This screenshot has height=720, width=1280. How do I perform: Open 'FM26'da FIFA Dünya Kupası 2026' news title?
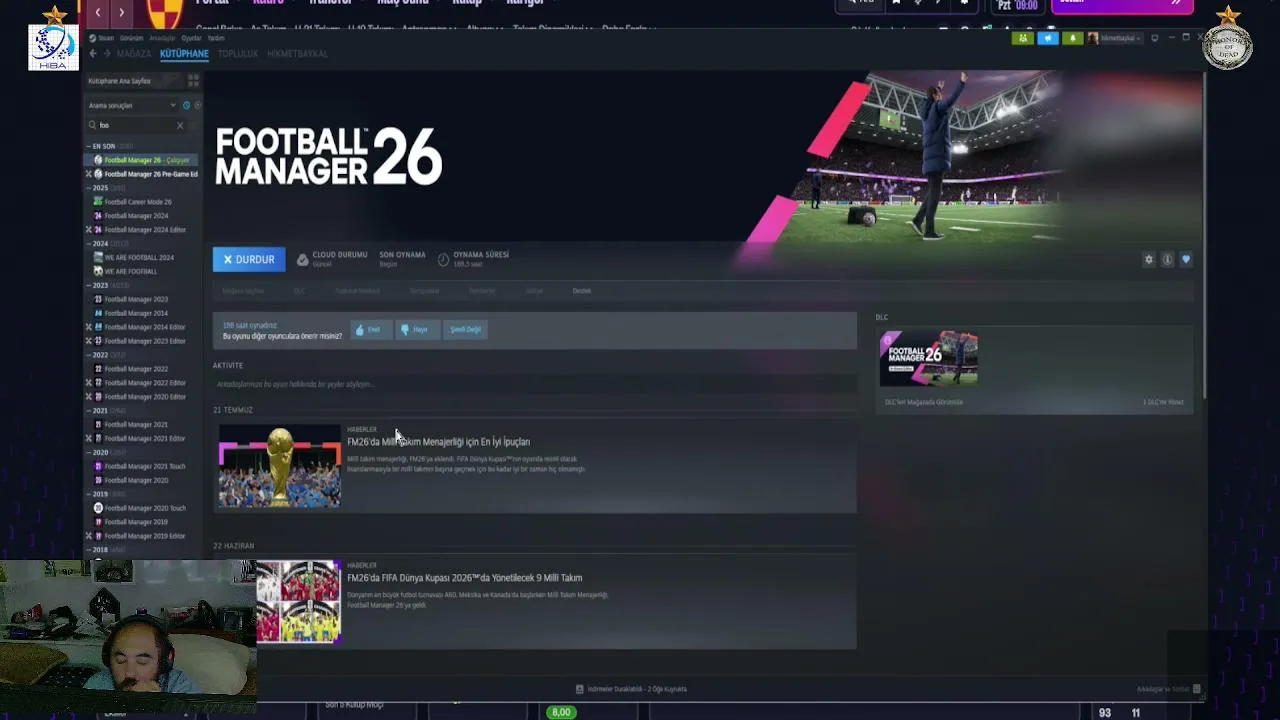464,578
